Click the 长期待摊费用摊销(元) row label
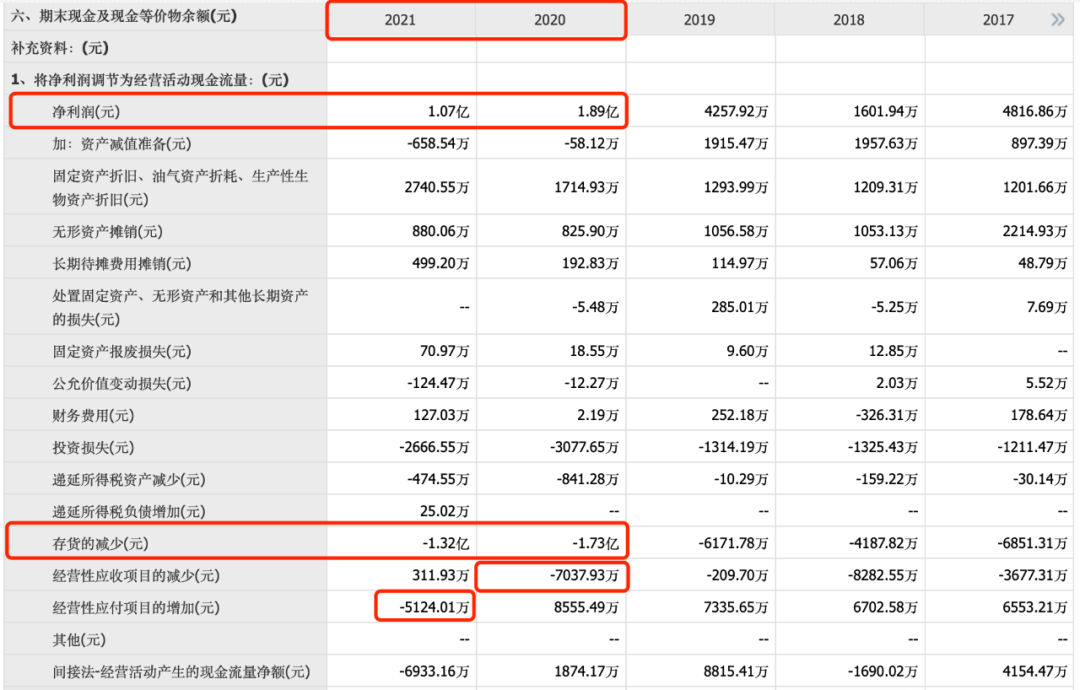 (x=122, y=264)
